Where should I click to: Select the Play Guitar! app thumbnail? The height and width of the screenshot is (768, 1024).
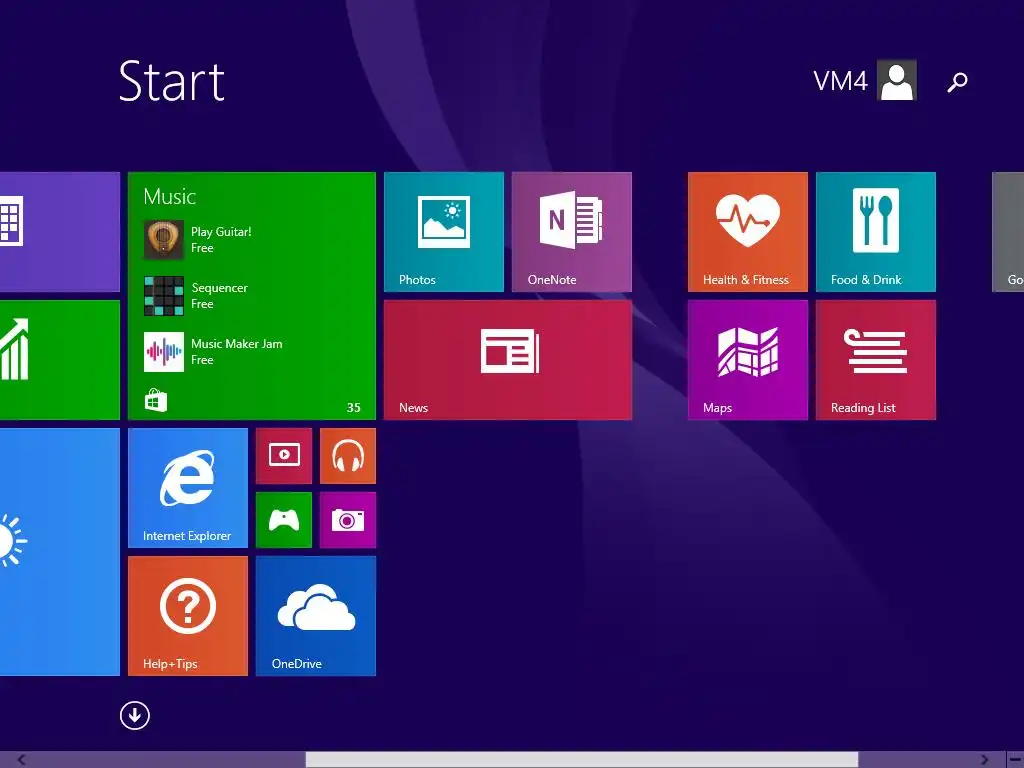point(164,240)
